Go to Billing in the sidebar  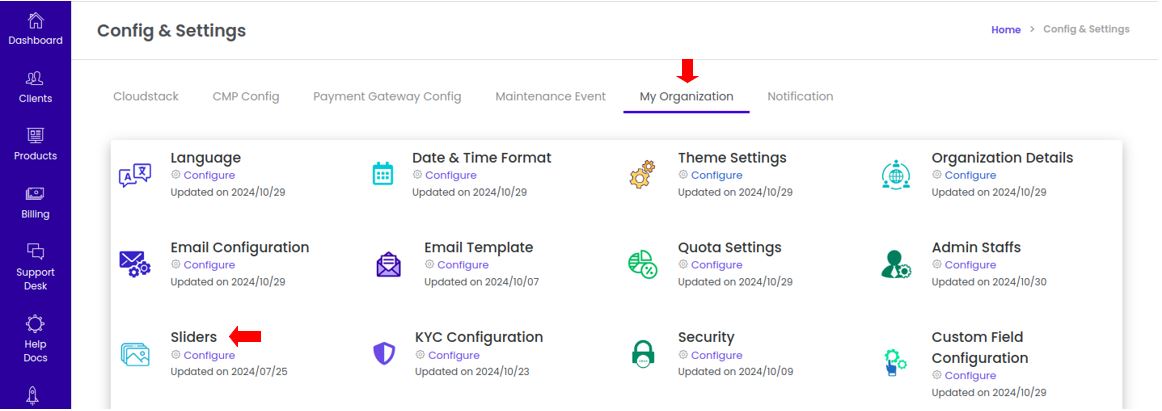point(35,203)
